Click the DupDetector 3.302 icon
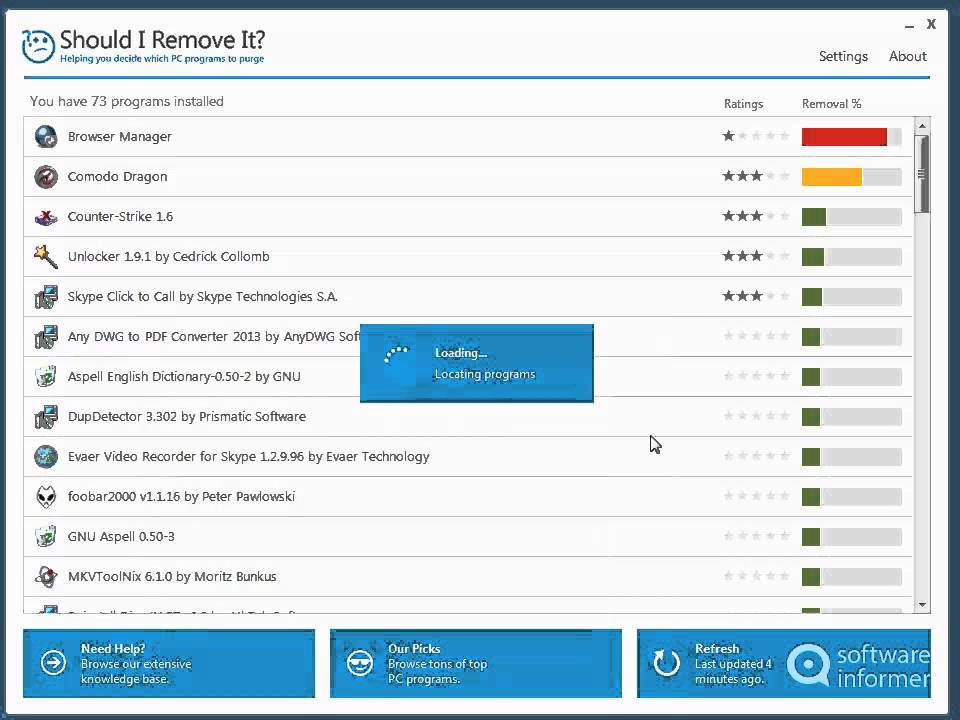The width and height of the screenshot is (960, 720). (45, 417)
